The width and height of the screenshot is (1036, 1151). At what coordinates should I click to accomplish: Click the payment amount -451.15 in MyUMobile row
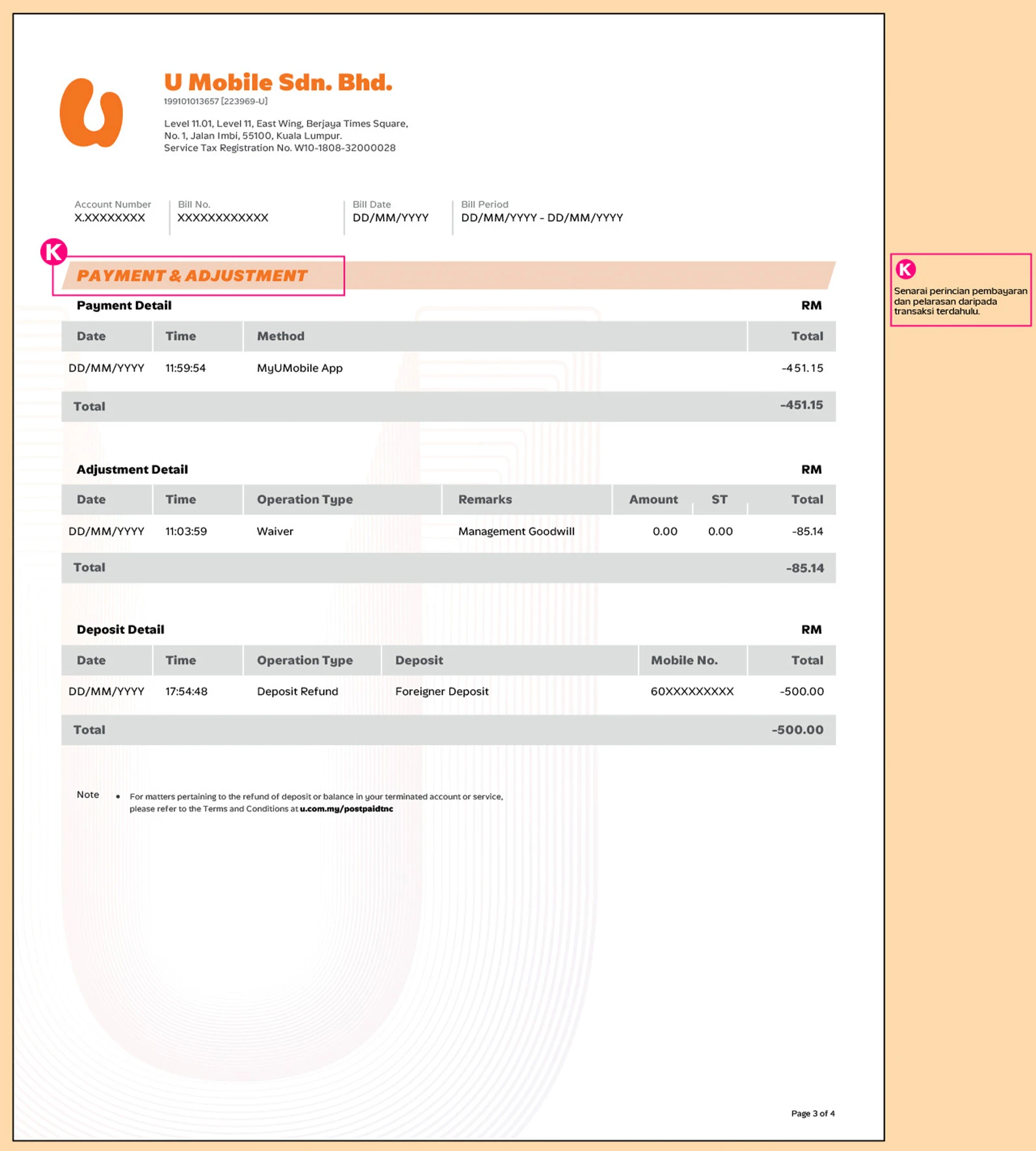point(803,368)
